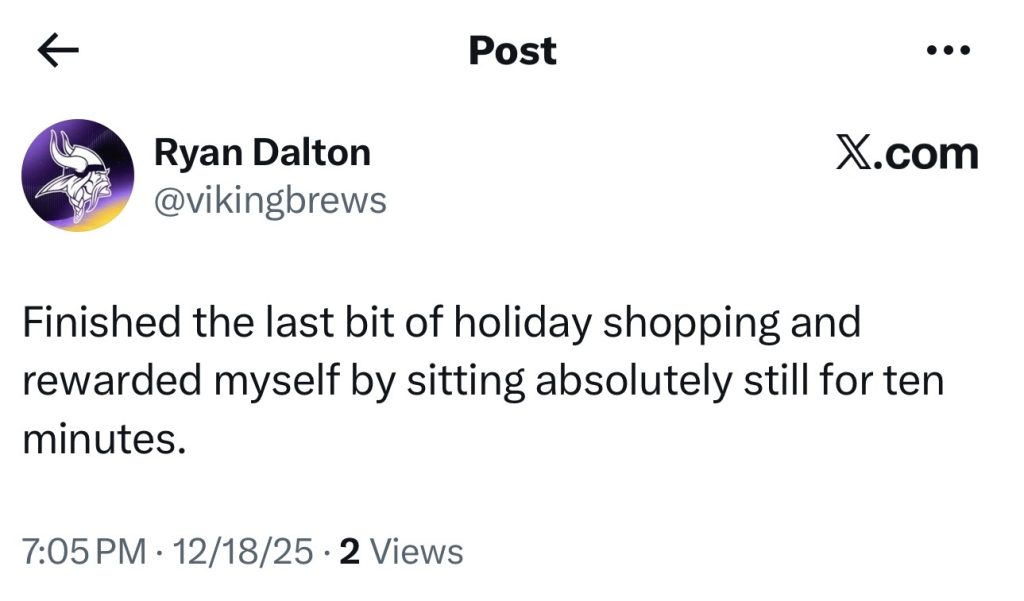Go back using the left arrow
This screenshot has height=601, width=1024.
[x=57, y=52]
